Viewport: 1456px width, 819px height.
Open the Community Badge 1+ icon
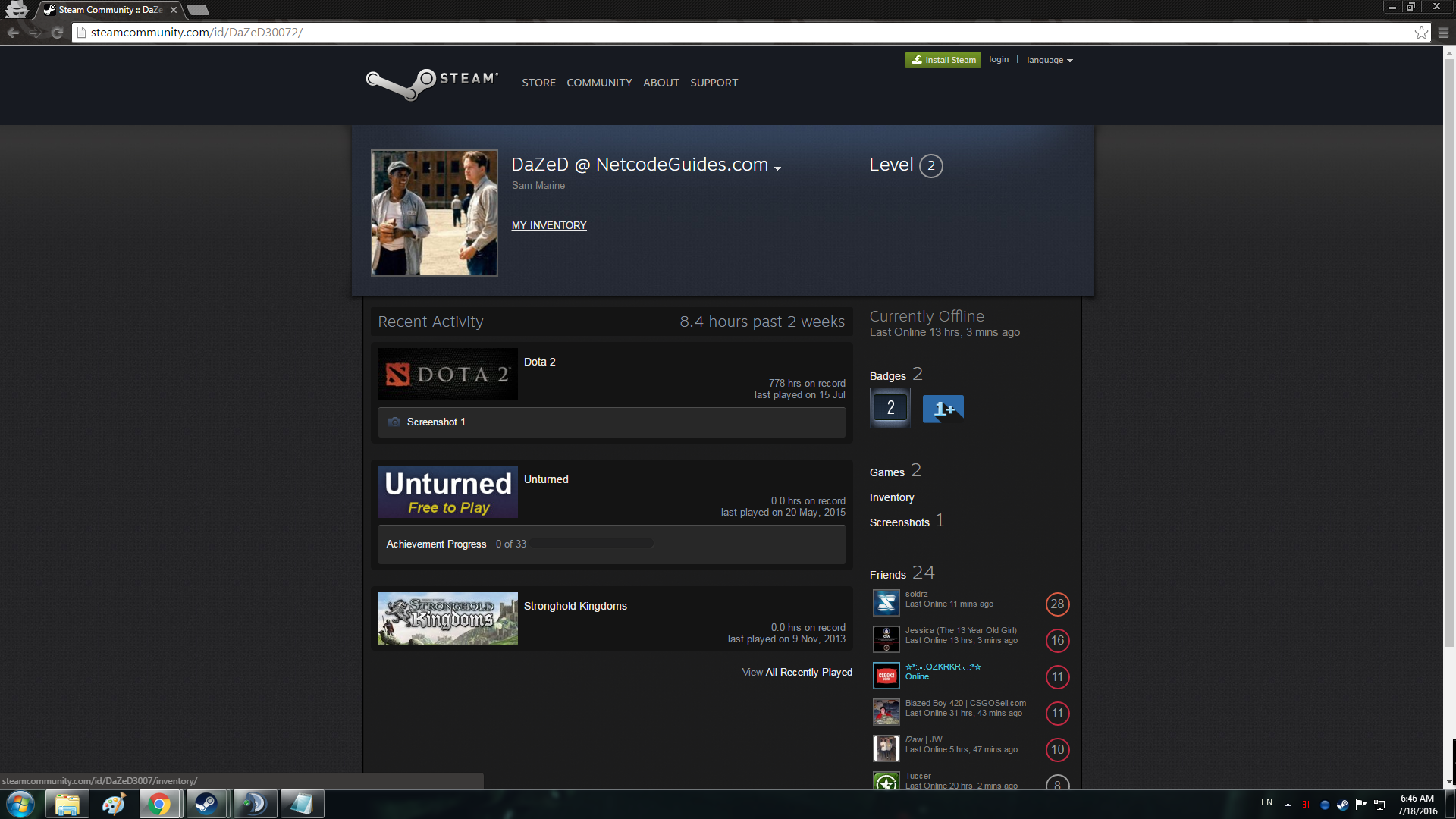[x=943, y=409]
